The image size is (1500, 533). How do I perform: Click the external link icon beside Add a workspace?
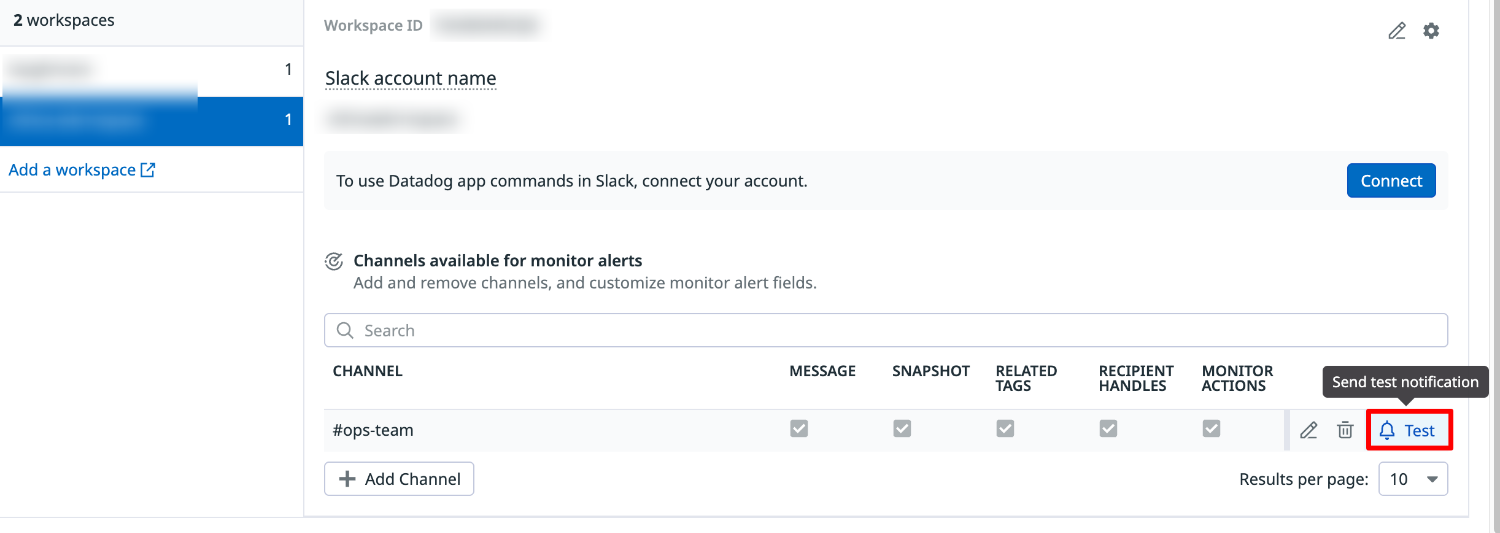(148, 170)
